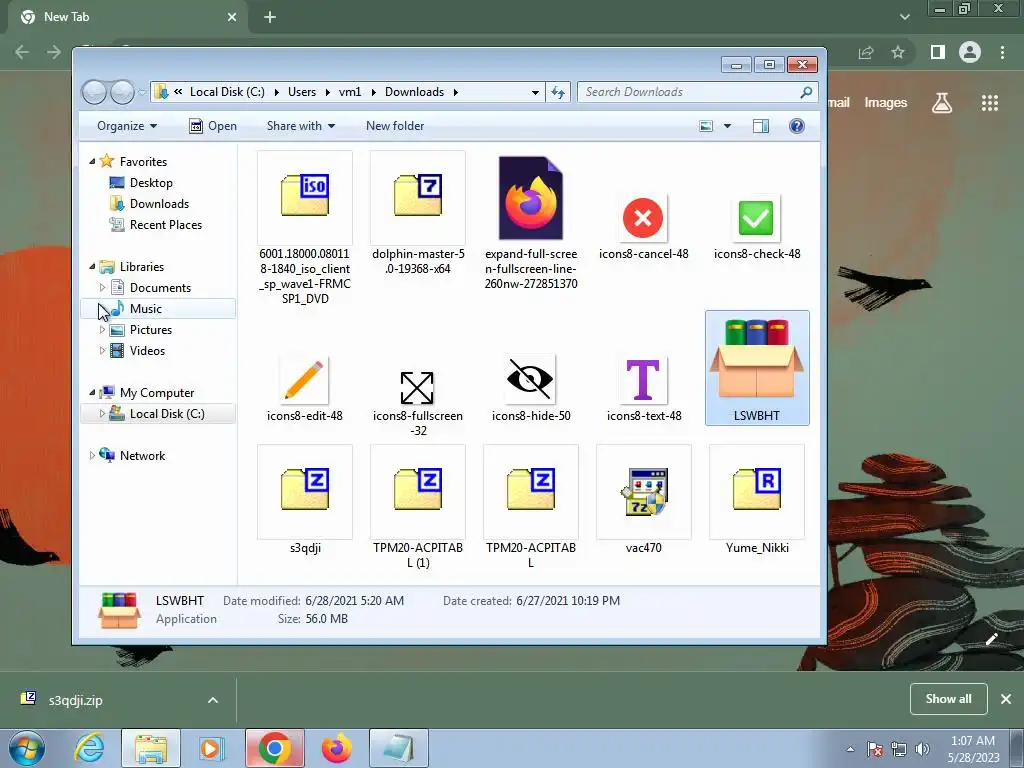Select the icons8-hide-50 eye file
Viewport: 1024px width, 768px height.
(531, 388)
